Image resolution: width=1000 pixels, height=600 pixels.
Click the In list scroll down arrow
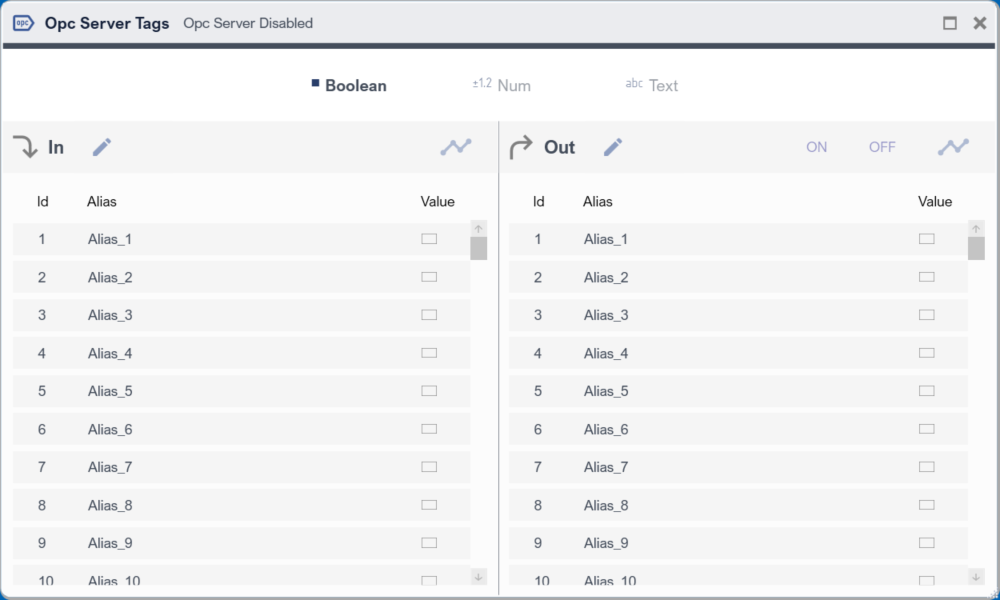[x=478, y=576]
